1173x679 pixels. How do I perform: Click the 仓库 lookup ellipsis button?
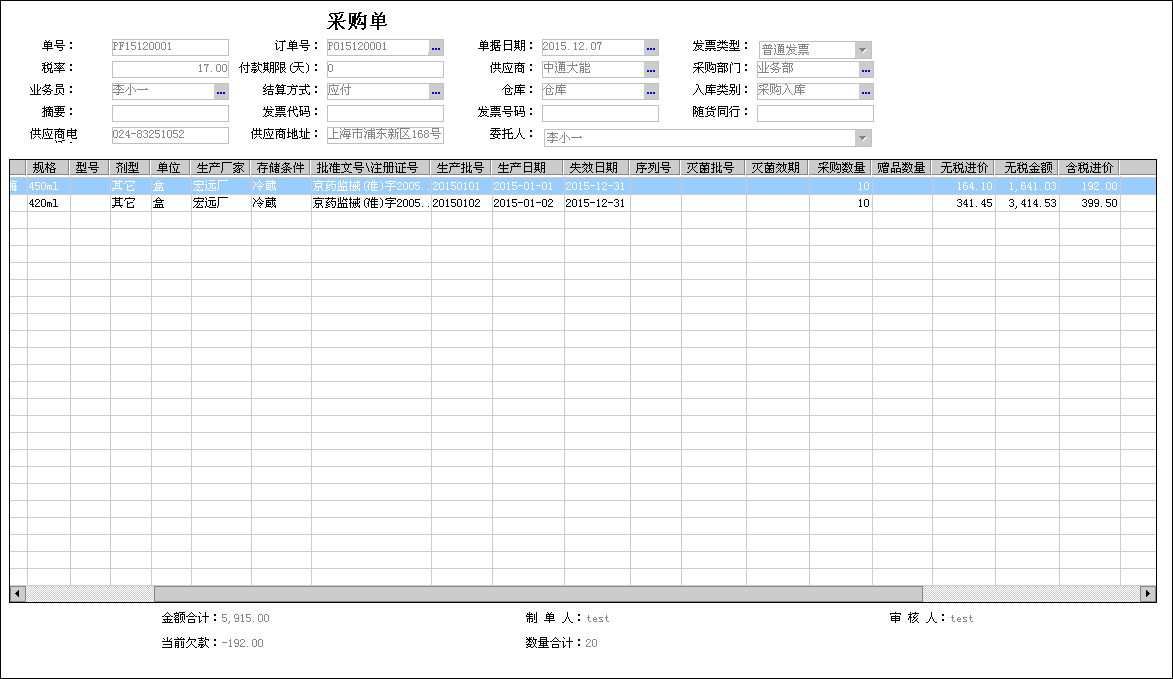point(651,92)
